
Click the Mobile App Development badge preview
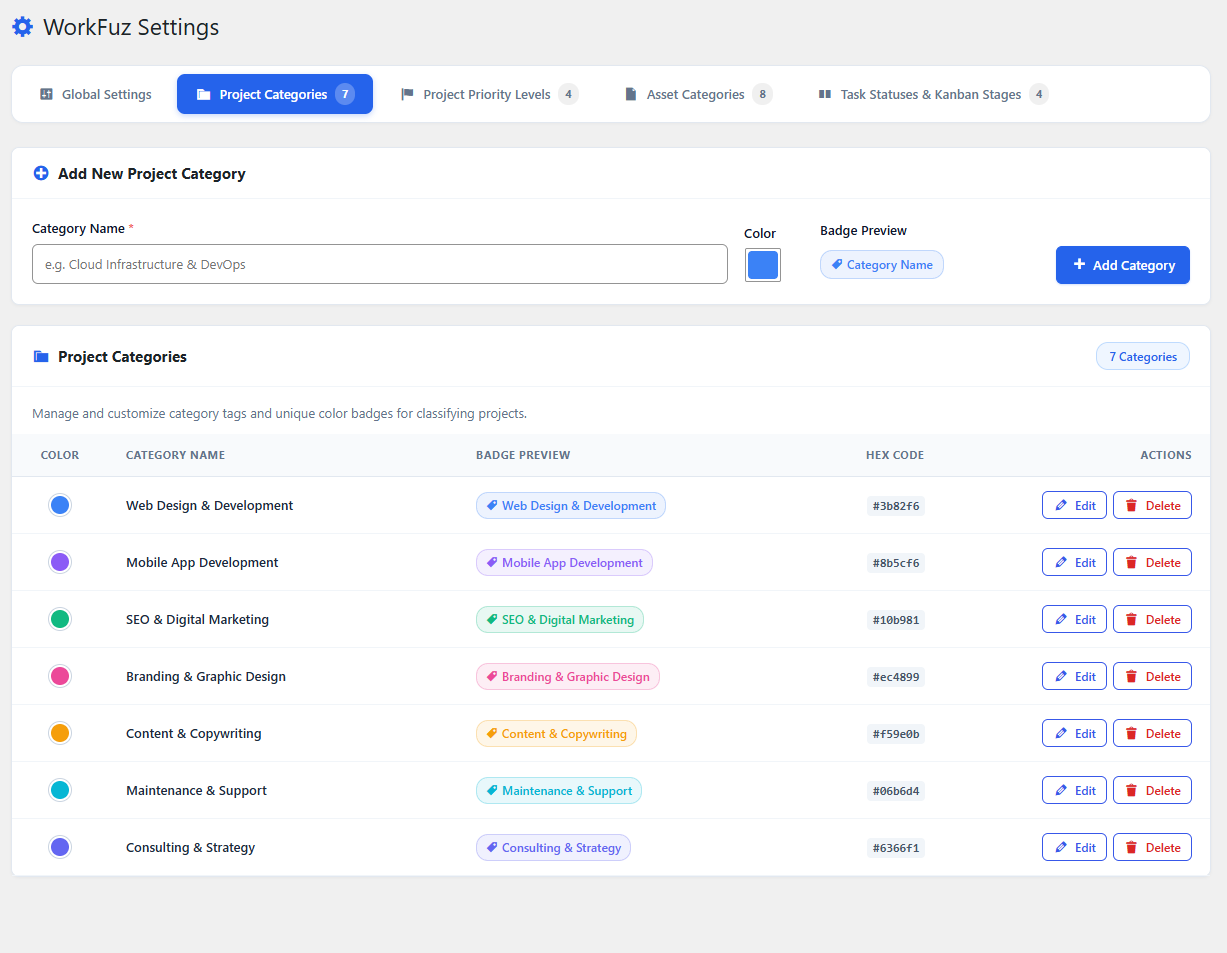point(564,562)
